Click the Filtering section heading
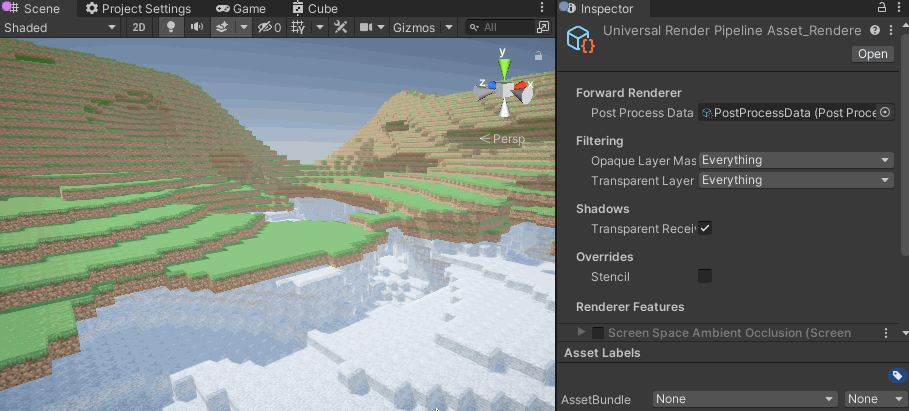The image size is (909, 411). 599,141
